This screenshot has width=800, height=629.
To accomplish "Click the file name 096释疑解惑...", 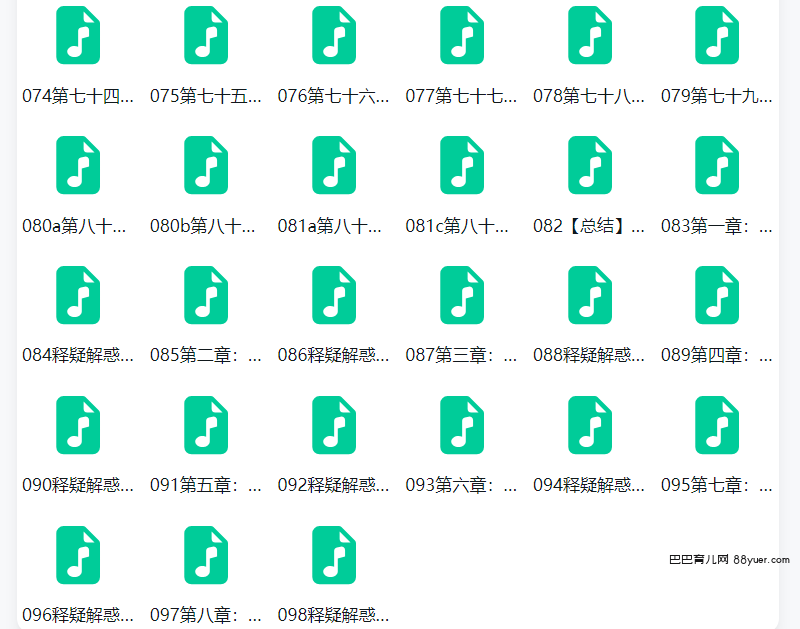I will 78,615.
